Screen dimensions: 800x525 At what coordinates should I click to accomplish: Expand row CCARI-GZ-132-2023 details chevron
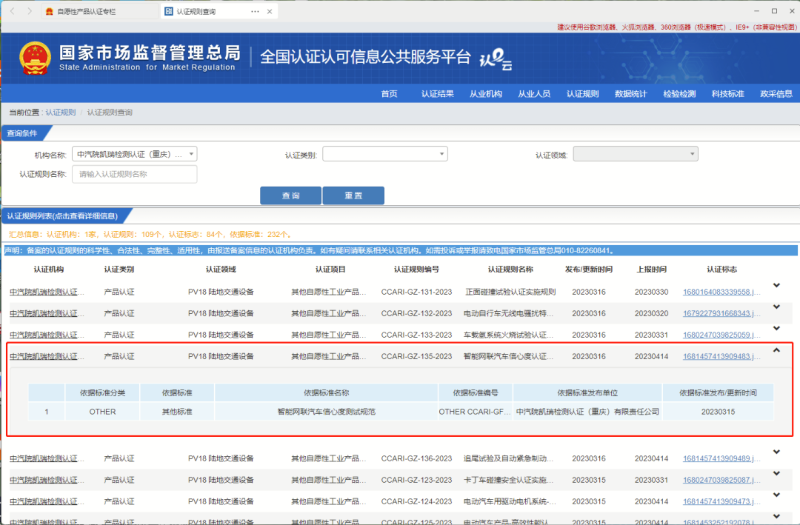(777, 312)
